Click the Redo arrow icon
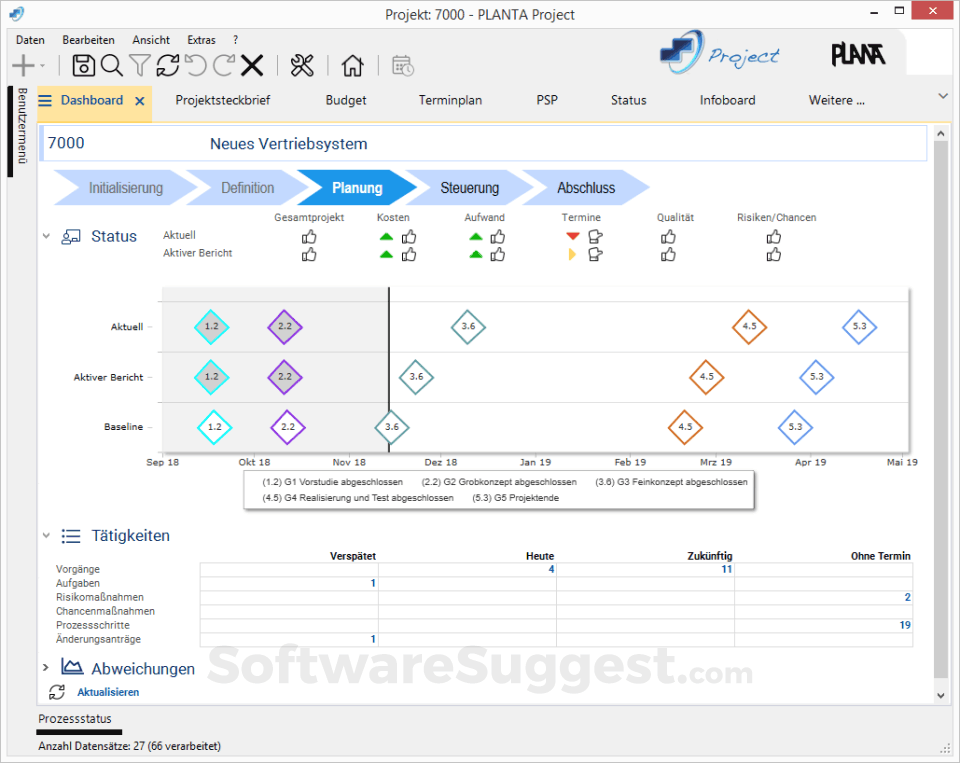 [224, 65]
